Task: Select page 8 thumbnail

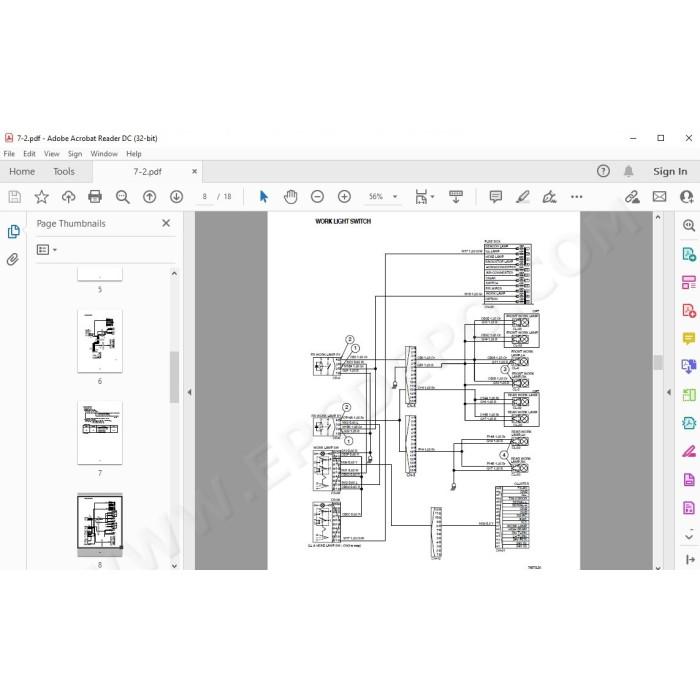Action: pyautogui.click(x=100, y=522)
